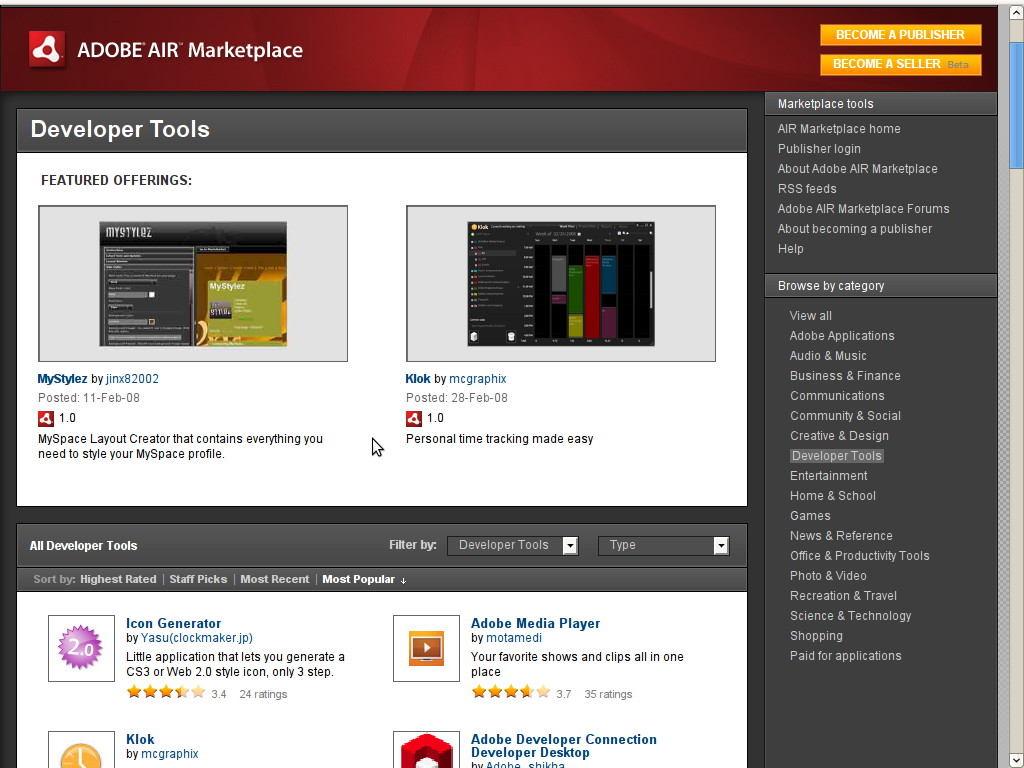Click the scrollbar down arrow
Screen dimensions: 1024x768
1016,761
